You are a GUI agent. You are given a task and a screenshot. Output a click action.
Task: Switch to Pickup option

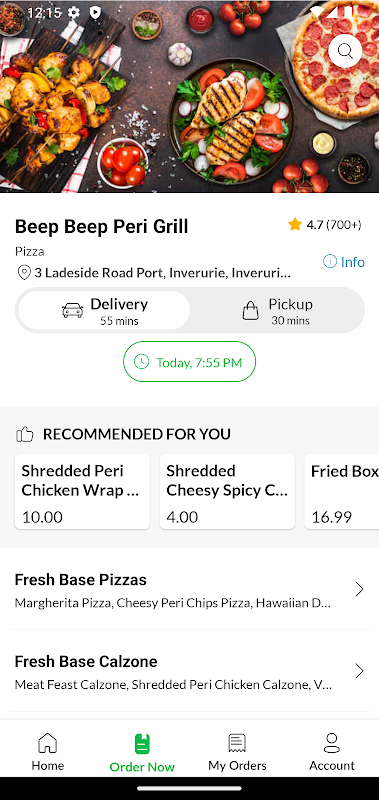[x=277, y=311]
